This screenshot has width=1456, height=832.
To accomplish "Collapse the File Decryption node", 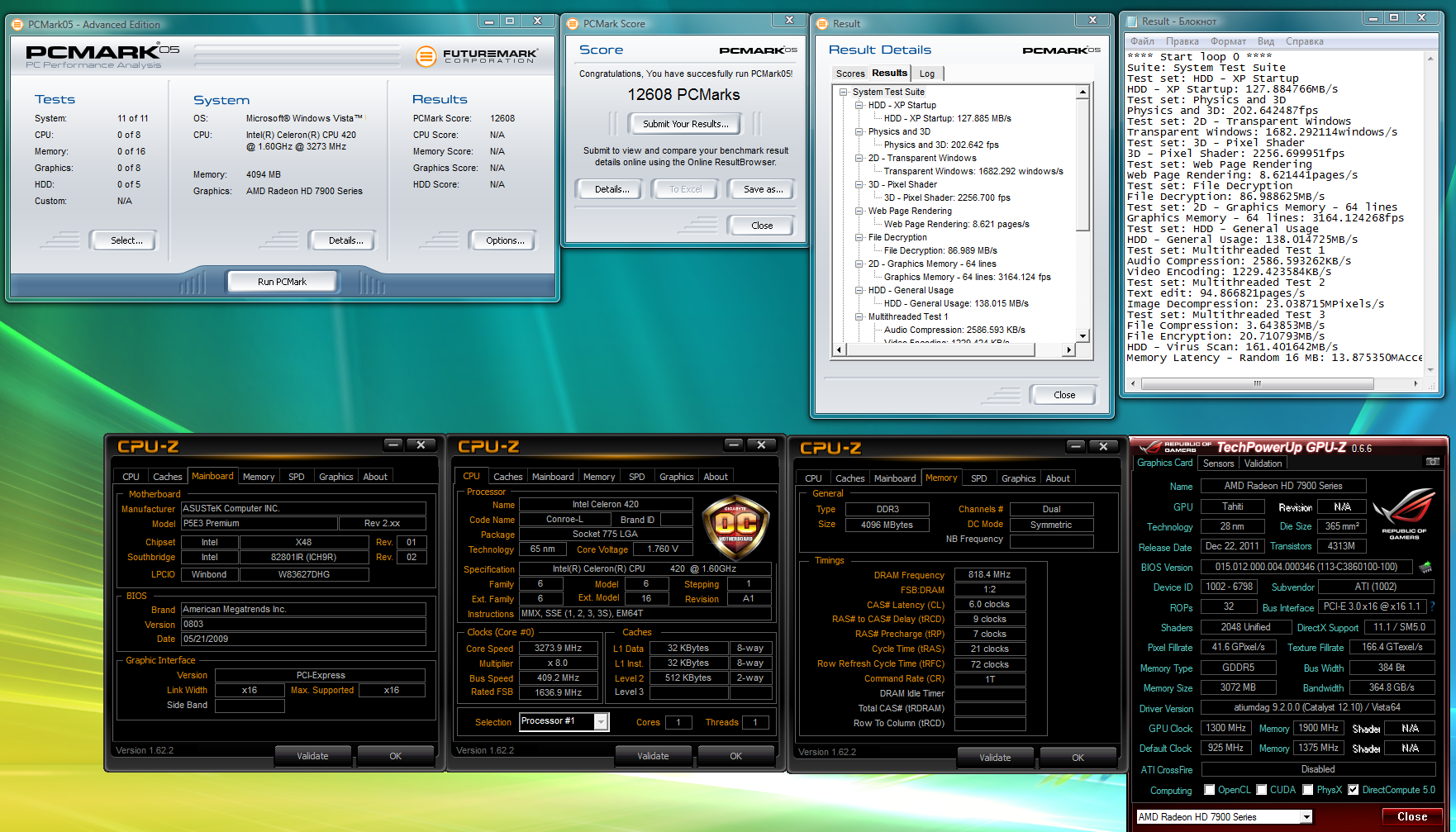I will click(x=859, y=238).
